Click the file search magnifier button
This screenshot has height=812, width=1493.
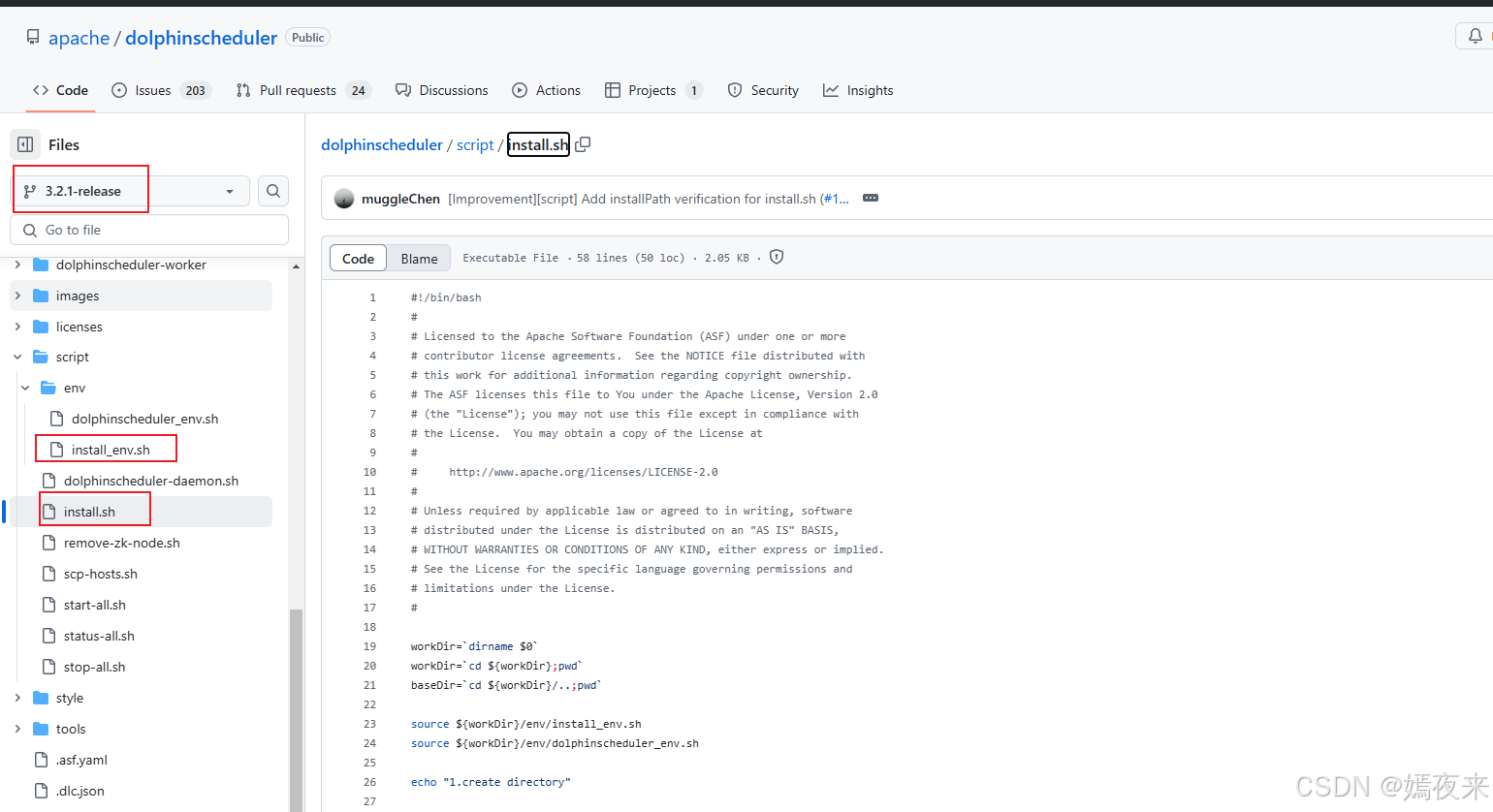(x=273, y=191)
